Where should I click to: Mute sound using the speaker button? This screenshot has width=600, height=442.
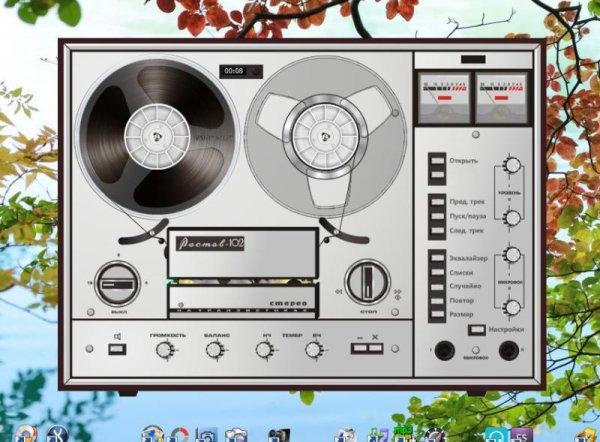pos(117,349)
